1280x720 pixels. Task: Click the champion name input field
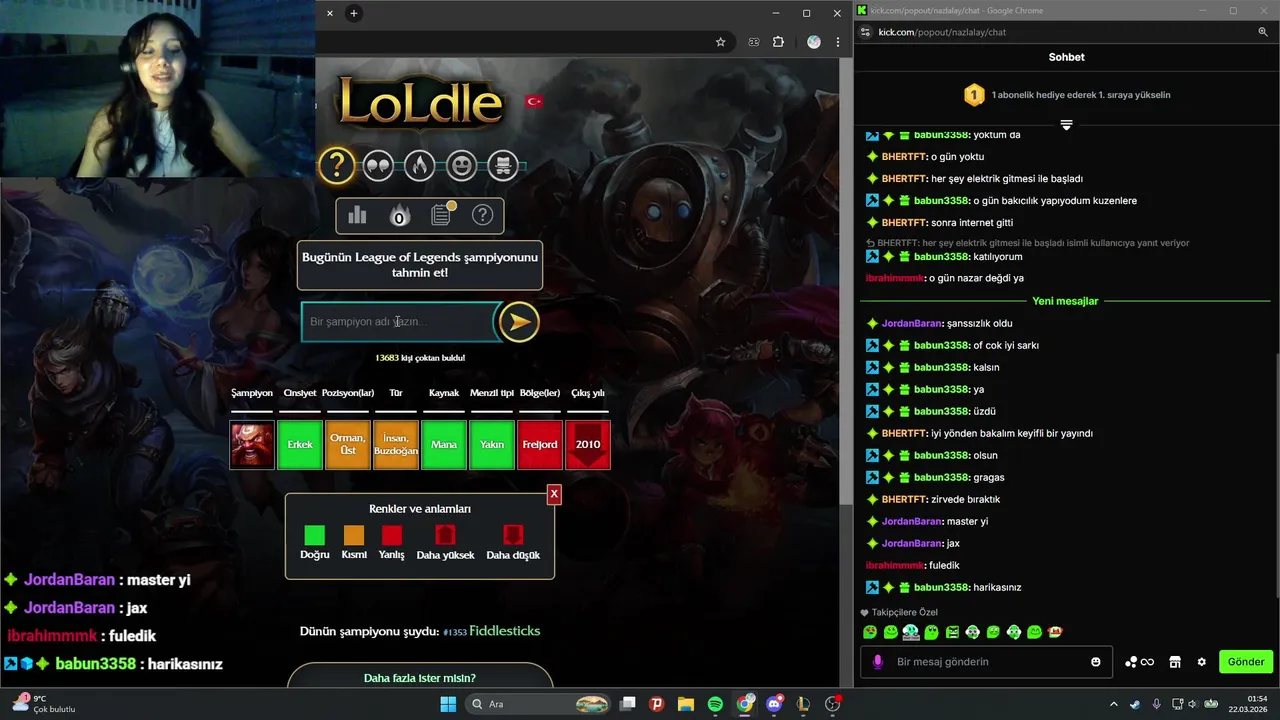click(x=398, y=322)
